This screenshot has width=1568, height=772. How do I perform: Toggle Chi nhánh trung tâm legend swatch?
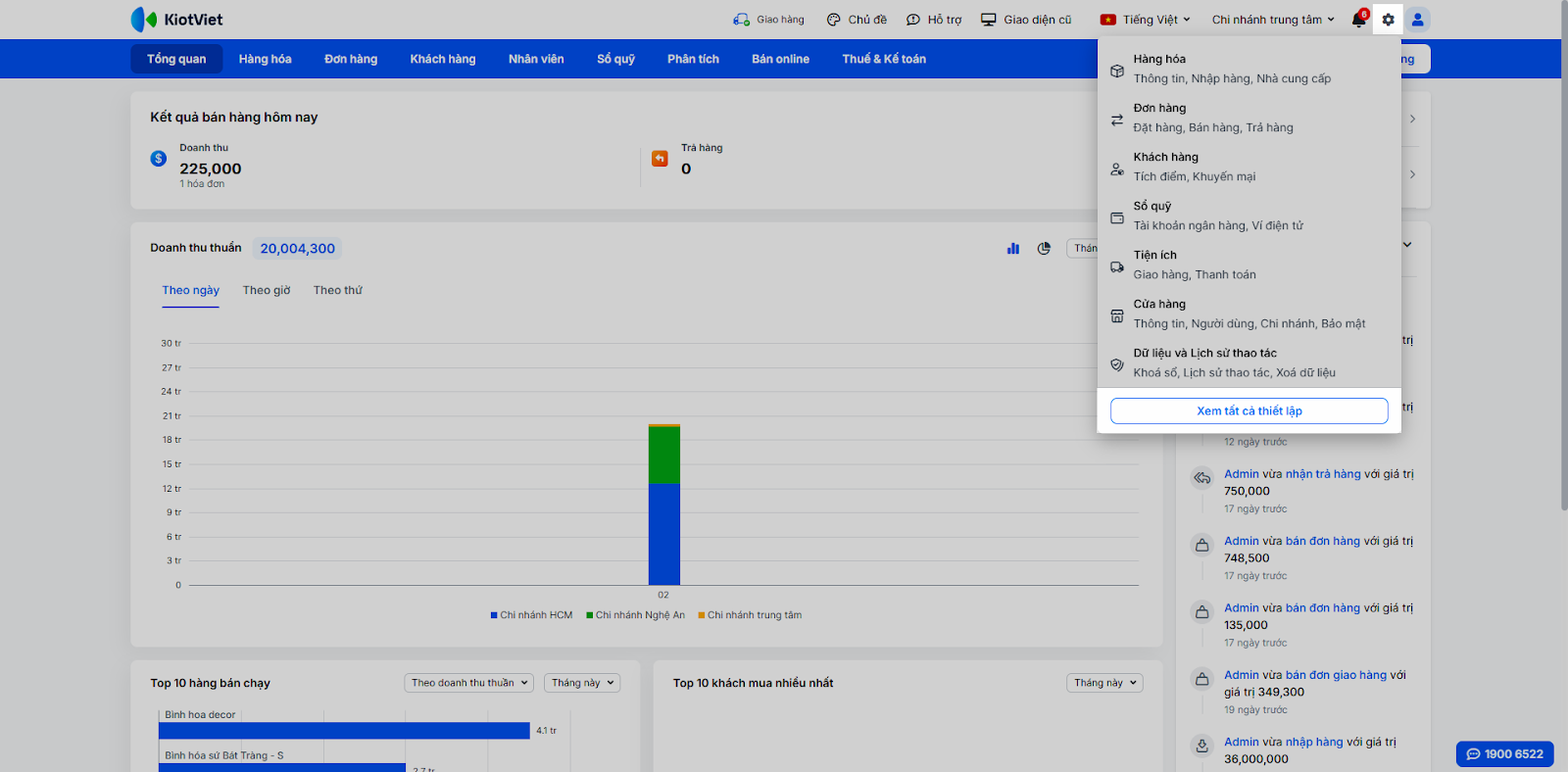[701, 615]
